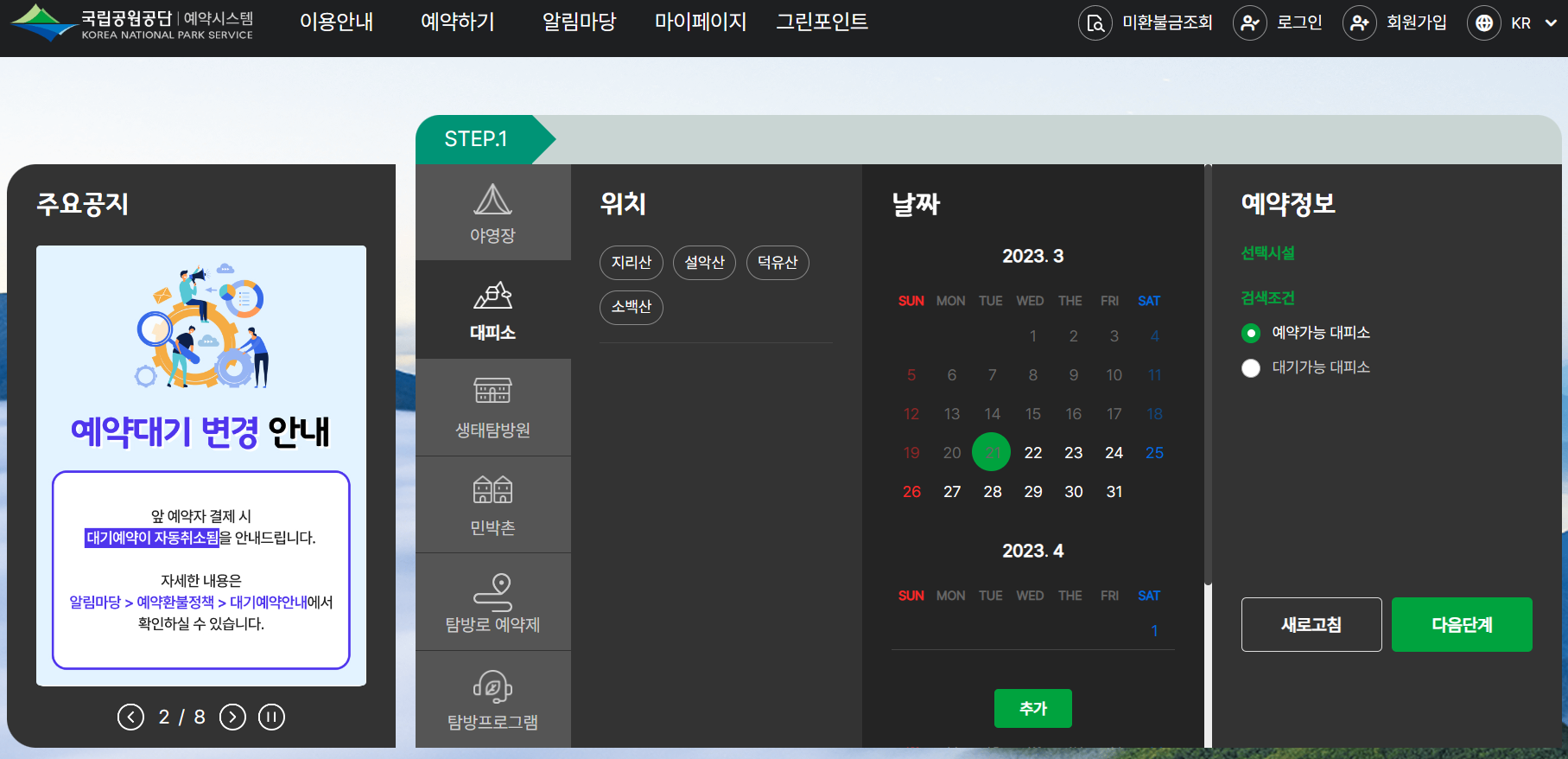Expand the KR language dropdown arrow
Viewport: 1568px width, 759px height.
pos(1551,23)
